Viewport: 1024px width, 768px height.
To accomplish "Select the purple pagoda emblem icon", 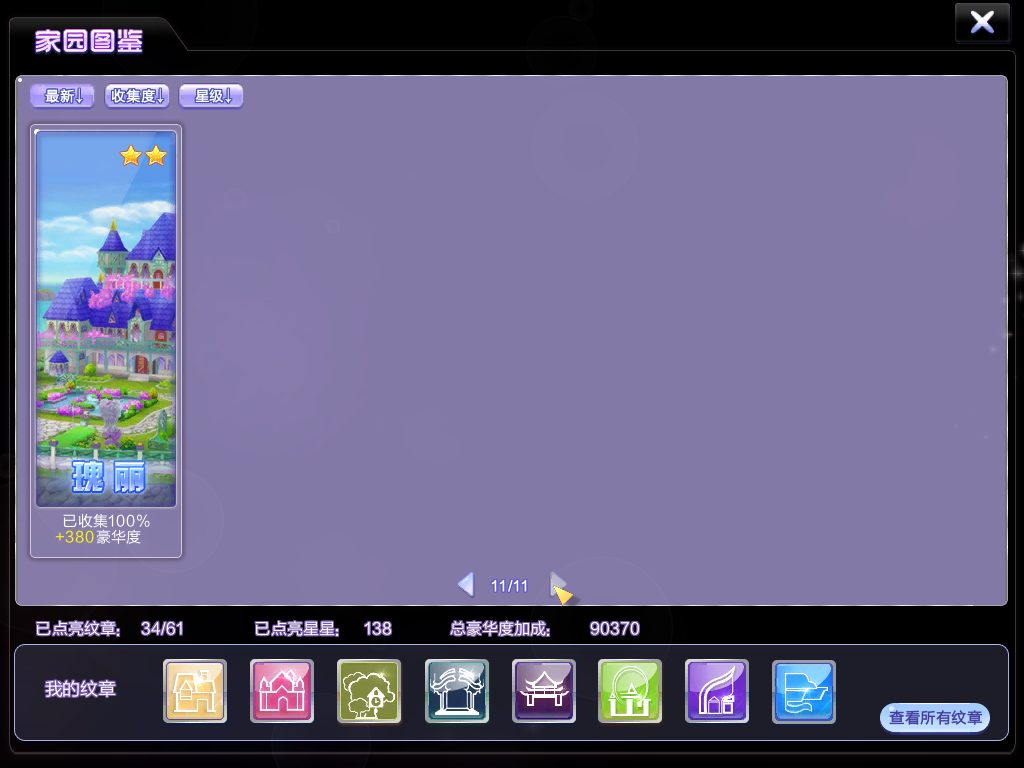I will point(543,691).
